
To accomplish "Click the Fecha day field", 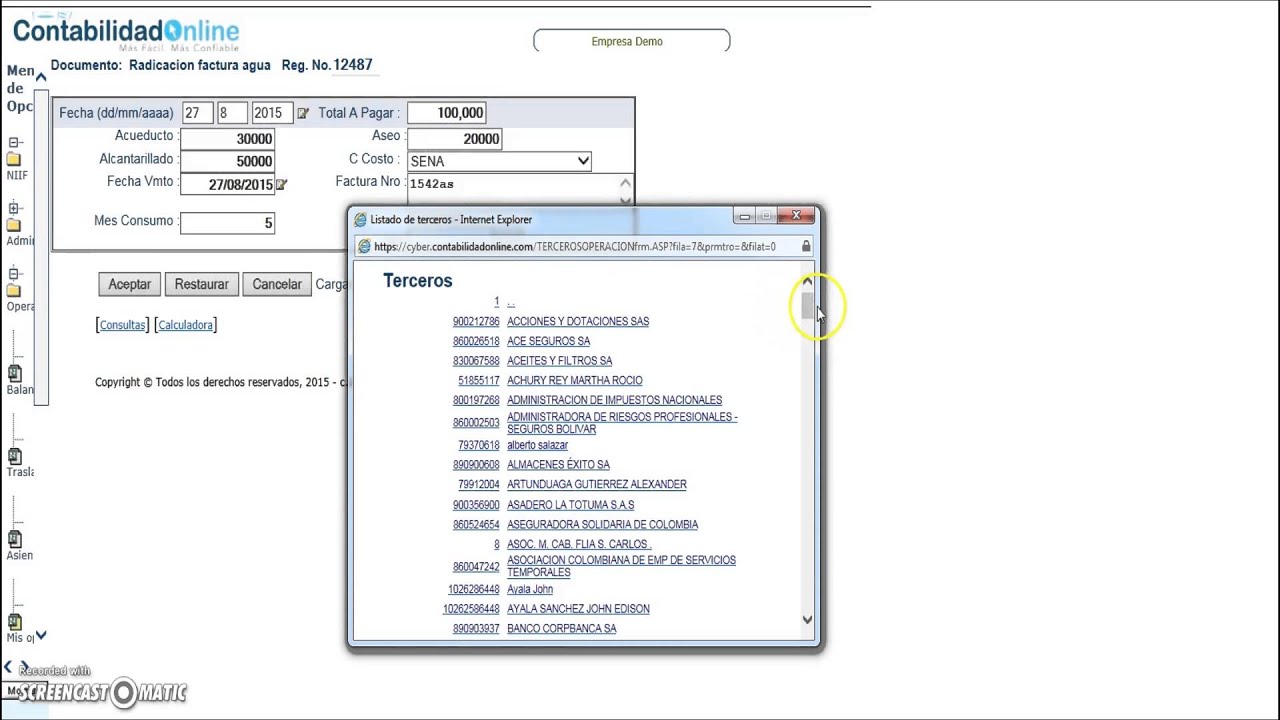I will (x=197, y=113).
